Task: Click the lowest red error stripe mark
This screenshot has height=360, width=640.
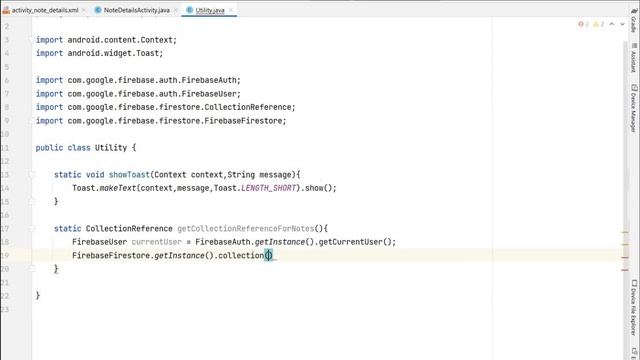Action: 625,270
